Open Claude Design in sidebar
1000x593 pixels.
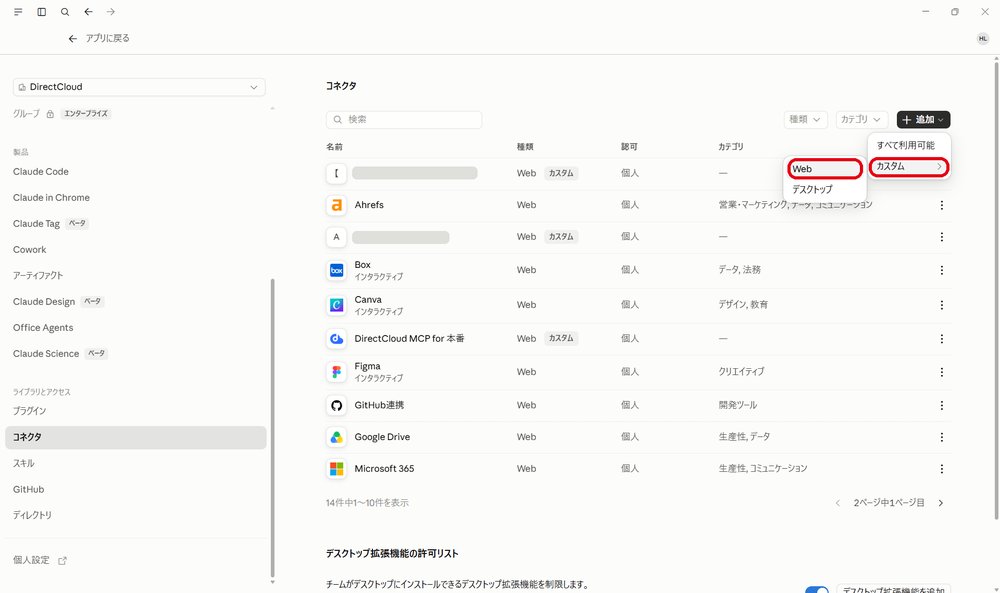44,302
